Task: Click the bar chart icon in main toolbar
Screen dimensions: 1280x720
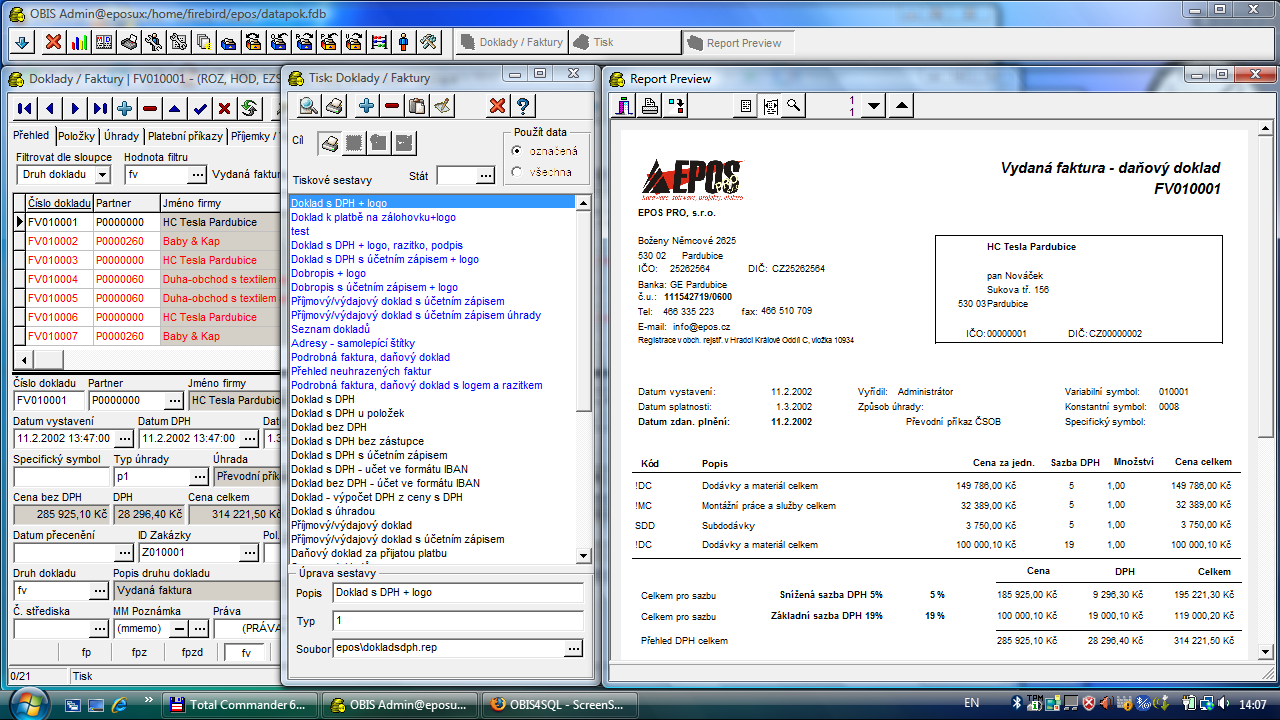Action: coord(78,42)
